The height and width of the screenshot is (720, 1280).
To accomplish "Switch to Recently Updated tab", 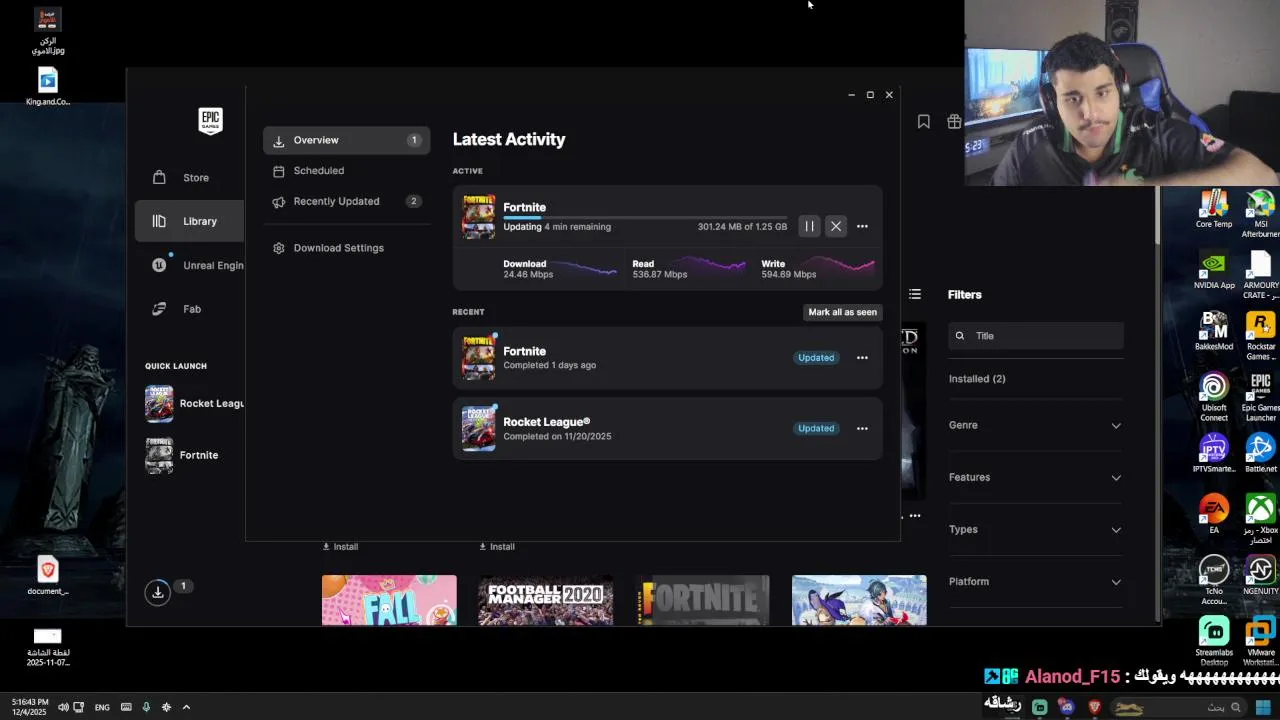I will pyautogui.click(x=346, y=201).
